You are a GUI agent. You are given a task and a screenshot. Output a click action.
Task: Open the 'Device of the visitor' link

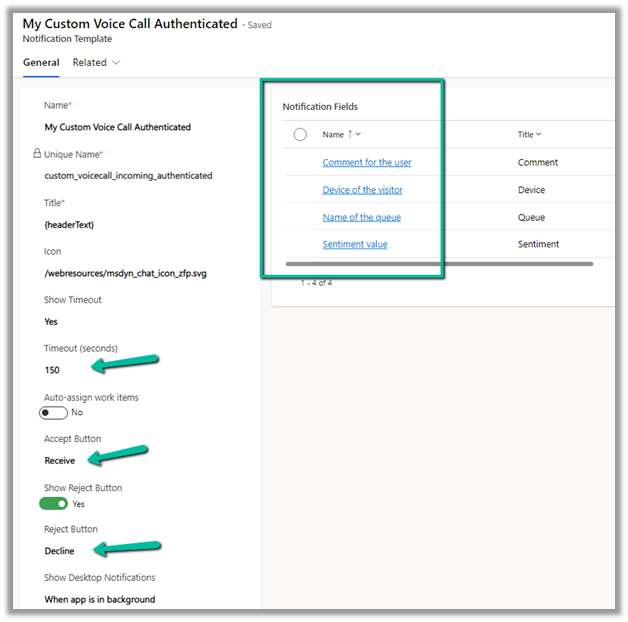coord(362,190)
